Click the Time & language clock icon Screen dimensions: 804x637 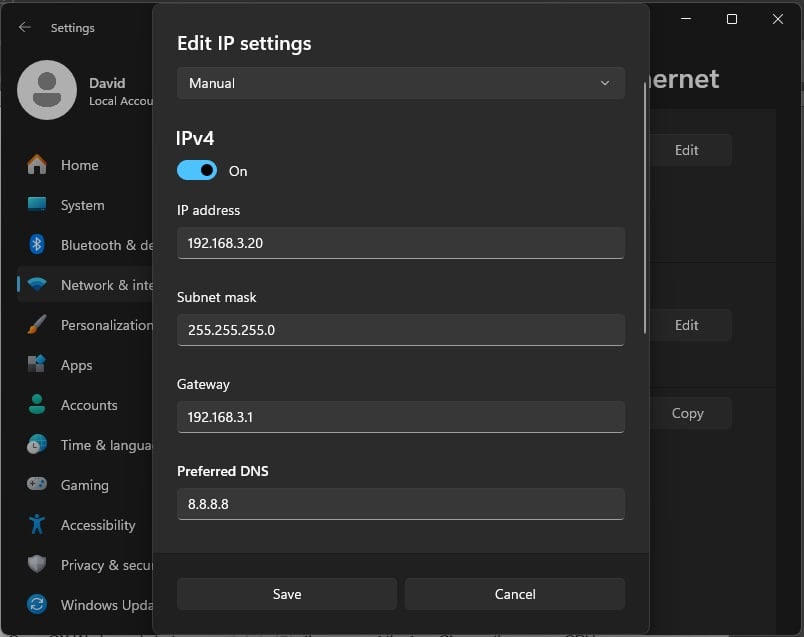click(37, 444)
